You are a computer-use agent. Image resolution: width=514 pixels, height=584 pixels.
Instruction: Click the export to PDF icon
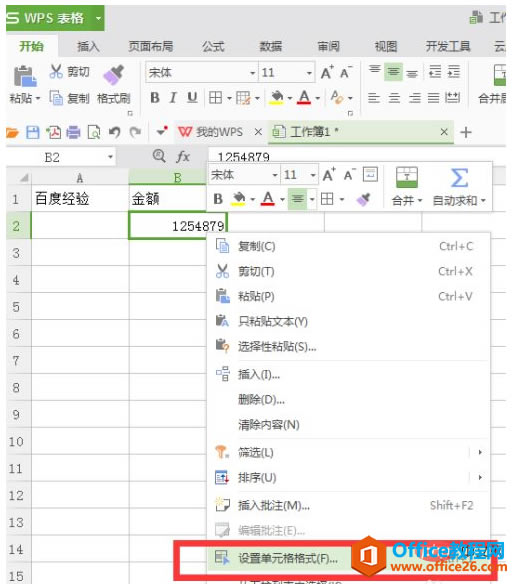coord(54,132)
